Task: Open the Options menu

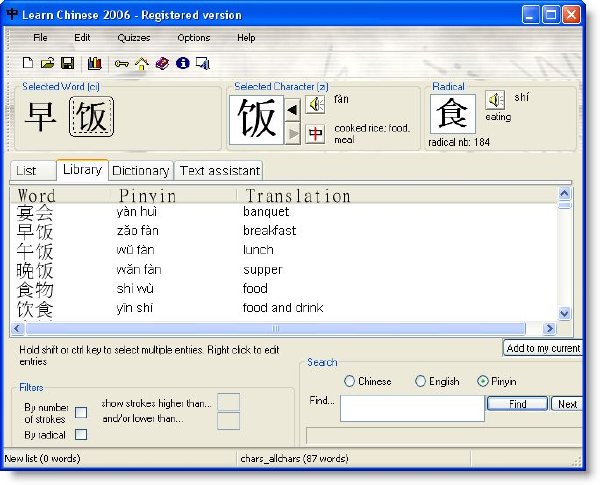Action: pos(194,38)
